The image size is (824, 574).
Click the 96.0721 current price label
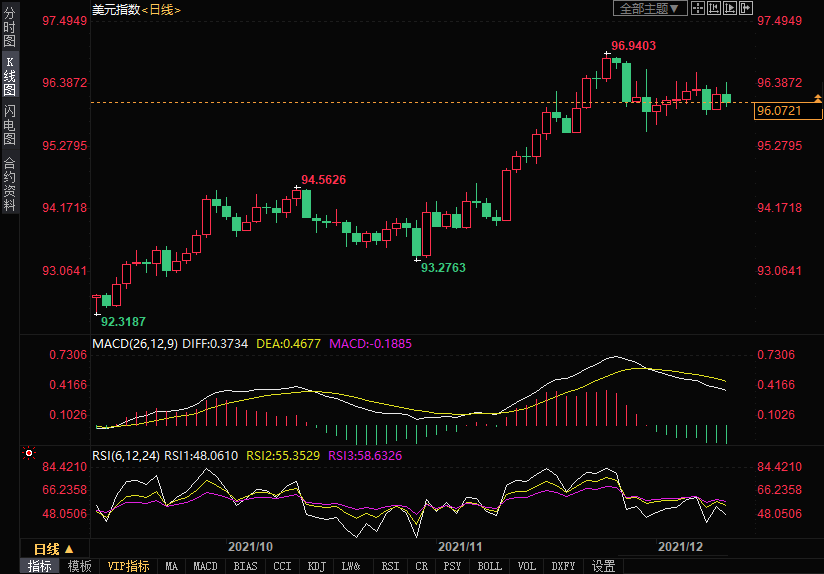point(780,110)
